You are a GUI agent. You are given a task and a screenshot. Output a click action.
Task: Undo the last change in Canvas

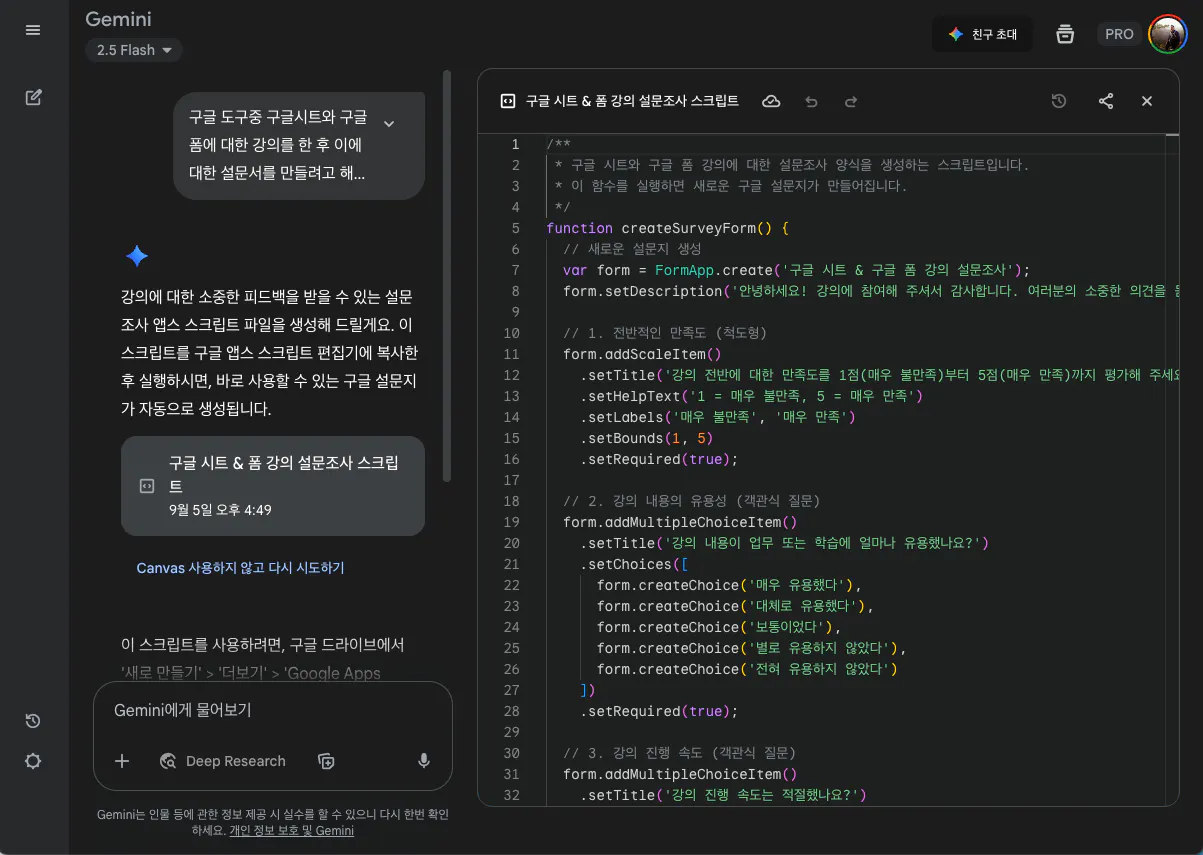[811, 101]
